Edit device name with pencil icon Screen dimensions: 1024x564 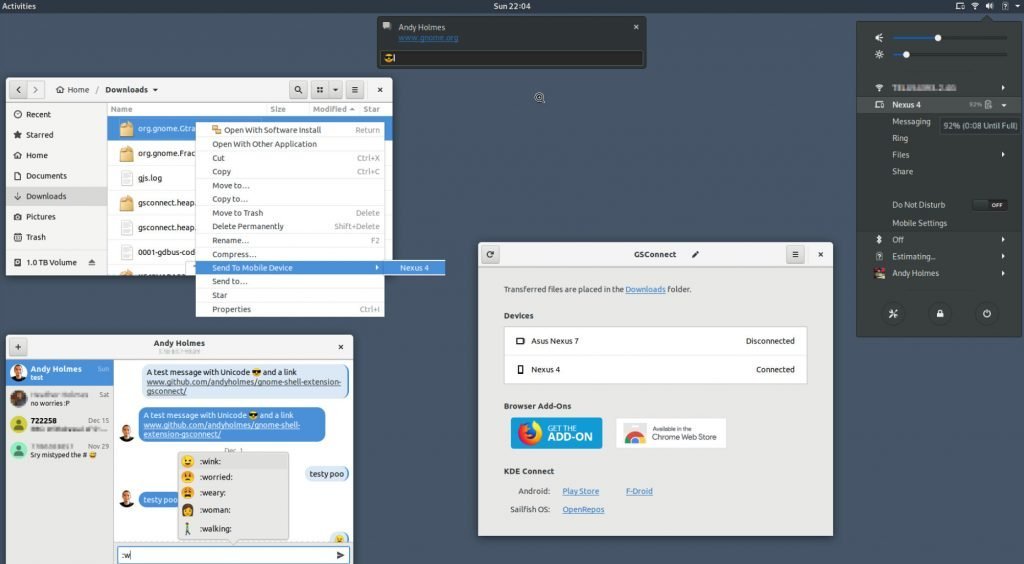[695, 255]
